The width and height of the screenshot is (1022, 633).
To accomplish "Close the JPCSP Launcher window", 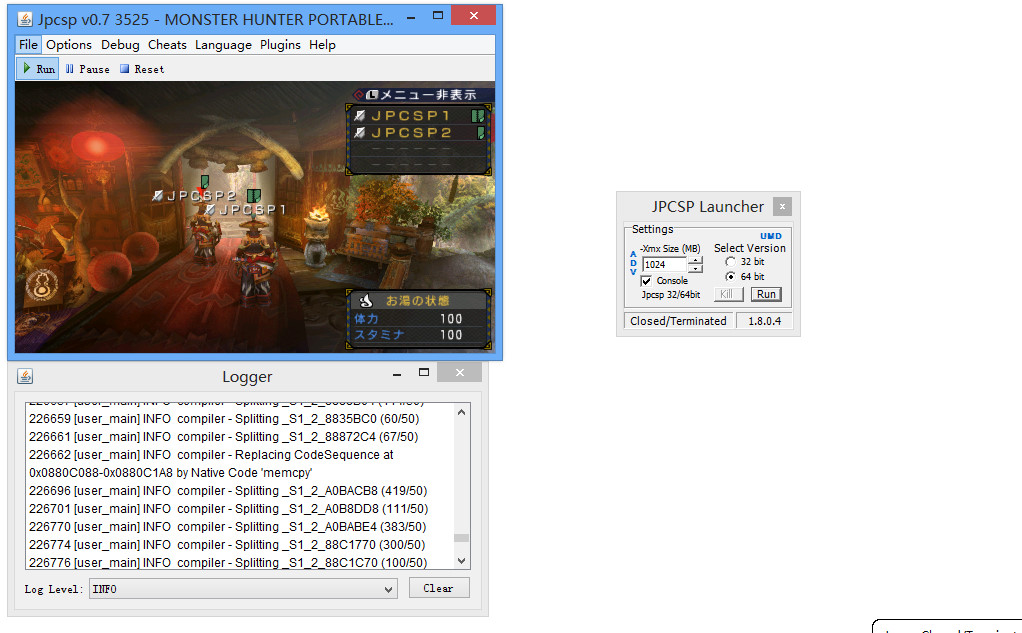I will click(782, 207).
